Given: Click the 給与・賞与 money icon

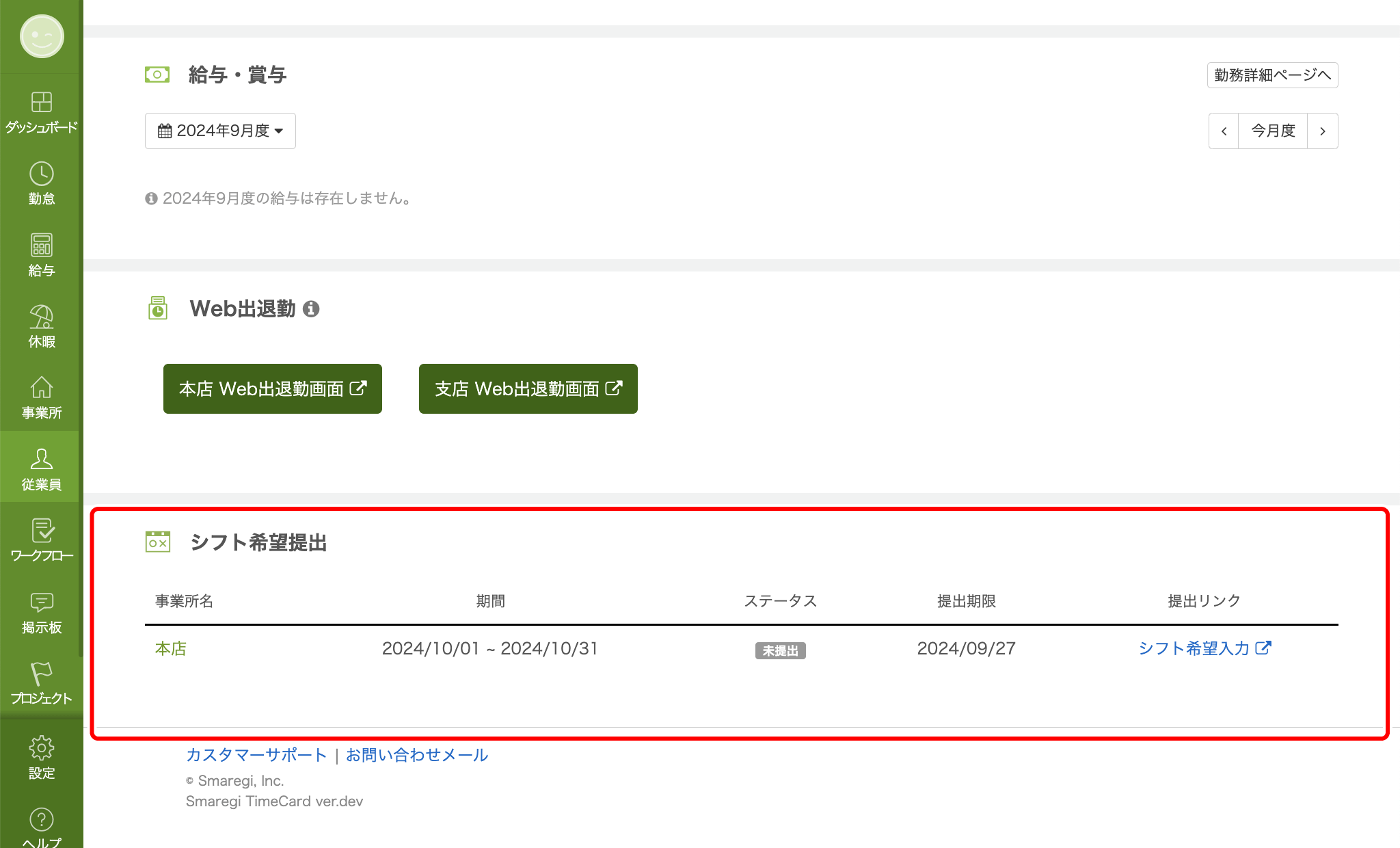Looking at the screenshot, I should 157,75.
